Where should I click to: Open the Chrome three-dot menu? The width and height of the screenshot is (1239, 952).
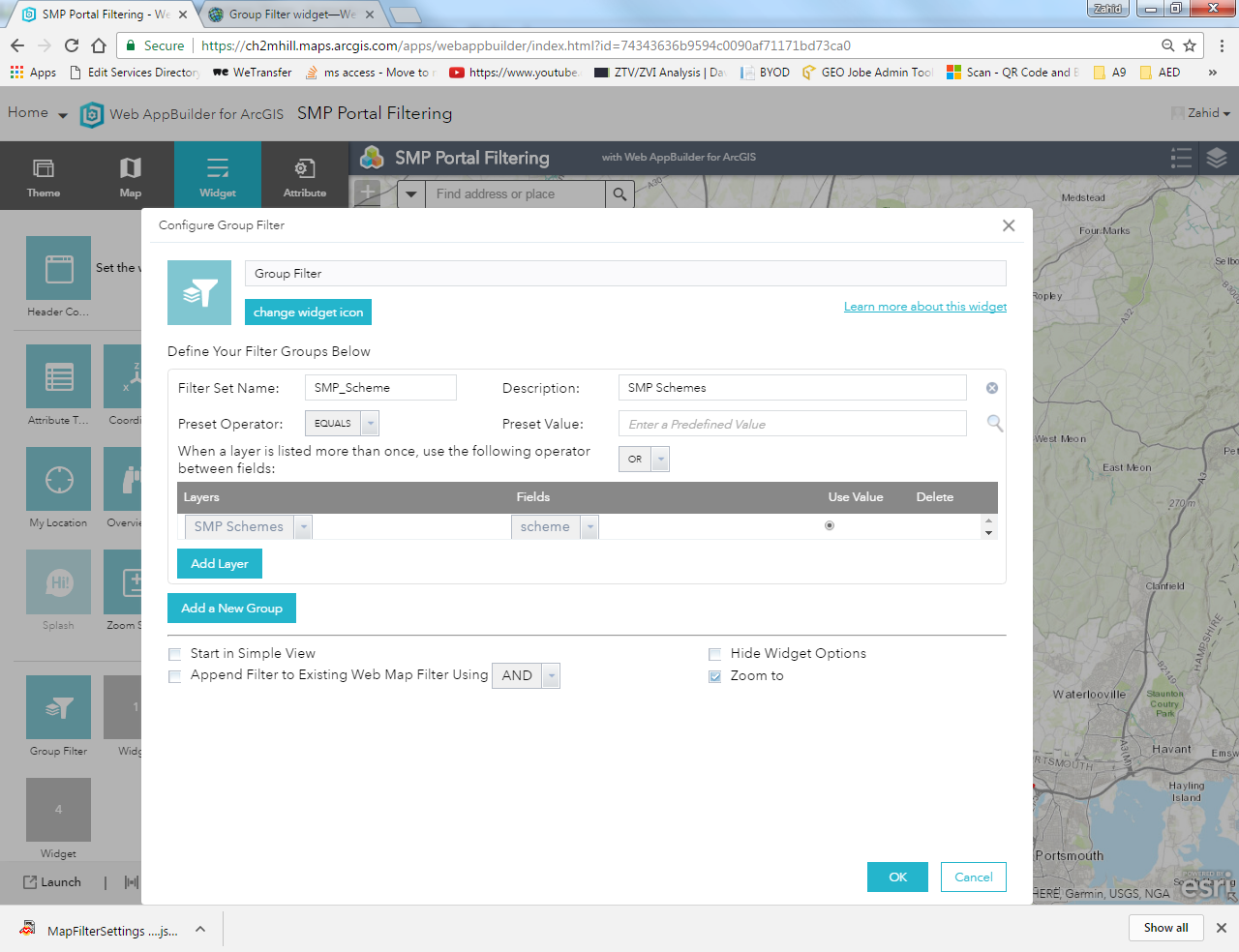click(1222, 45)
